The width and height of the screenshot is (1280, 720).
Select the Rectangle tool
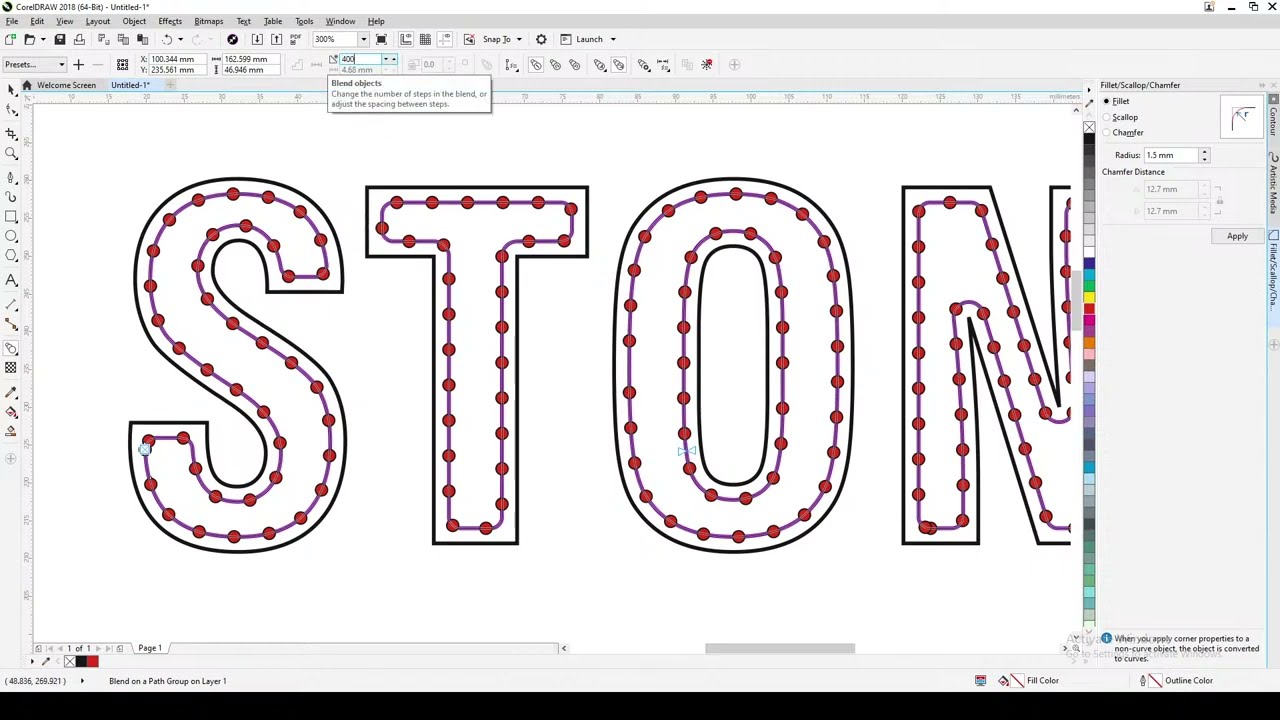click(11, 216)
